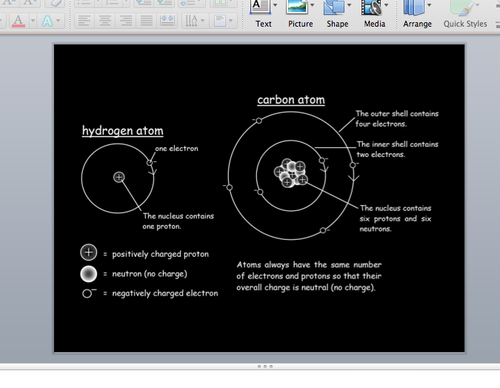This screenshot has width=500, height=388.
Task: Click 'negatively charged electron' legend text
Action: point(165,293)
